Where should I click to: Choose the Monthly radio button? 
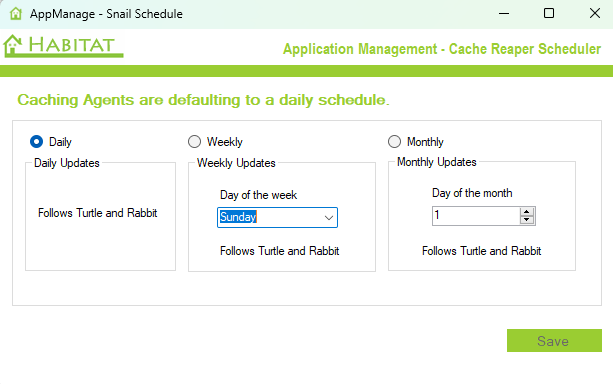click(394, 142)
